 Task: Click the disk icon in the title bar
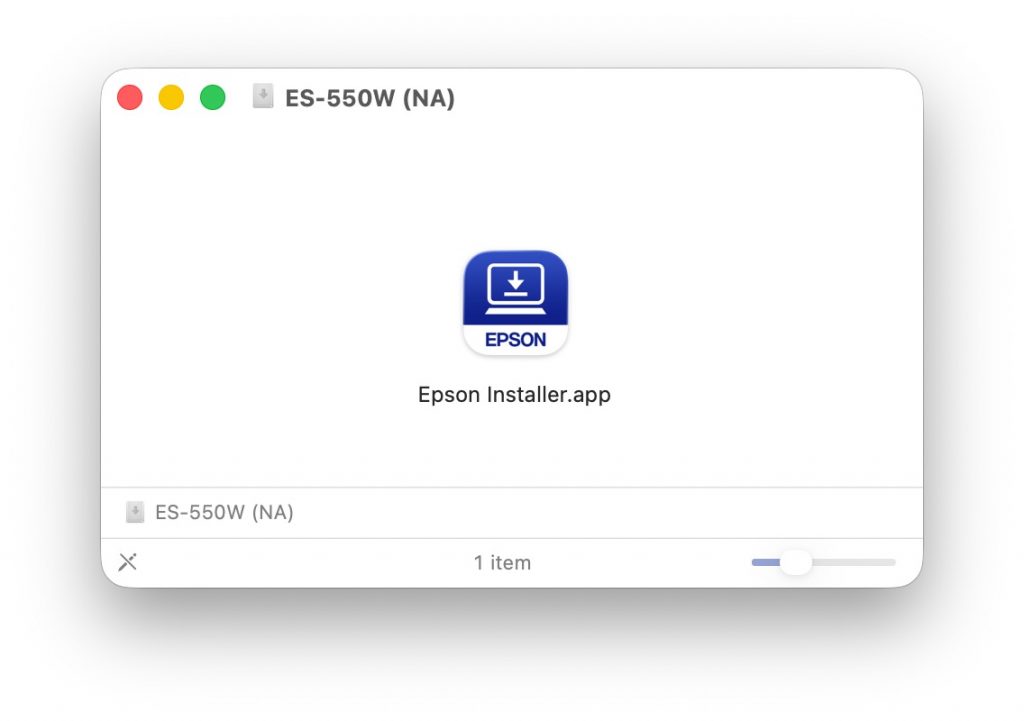pos(263,97)
